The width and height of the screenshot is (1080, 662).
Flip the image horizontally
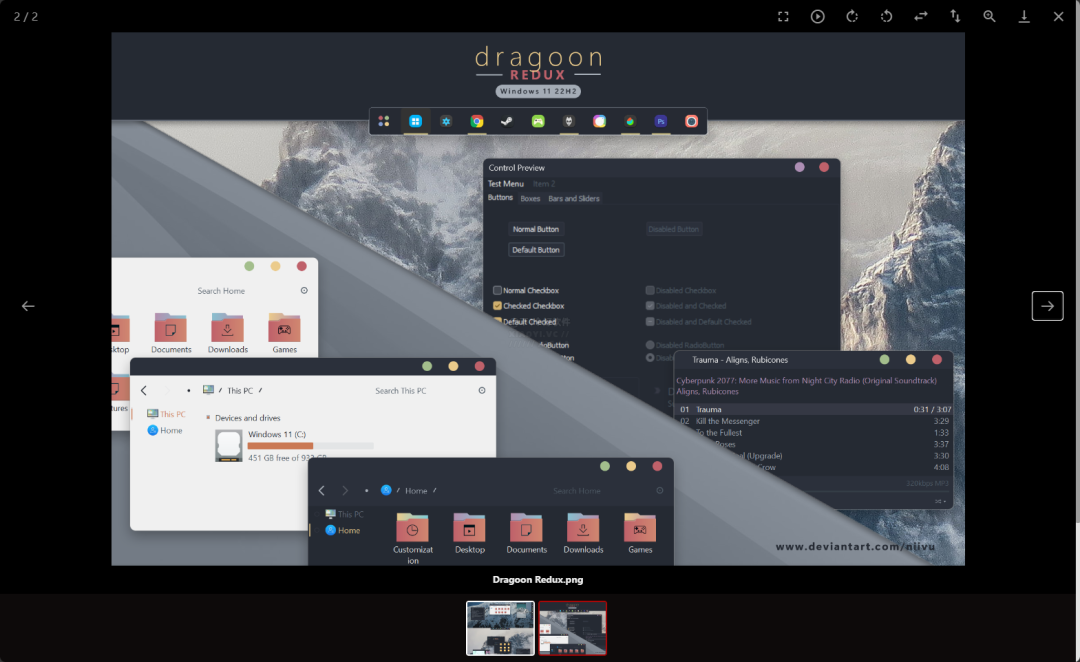pos(920,17)
